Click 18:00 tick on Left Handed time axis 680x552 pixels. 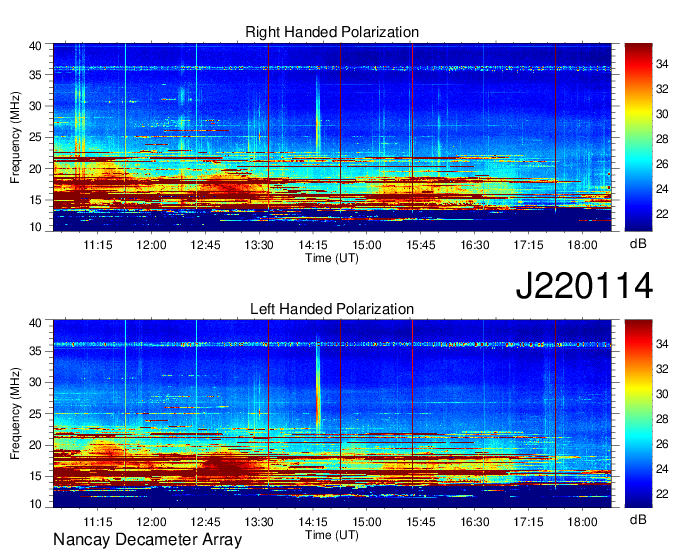582,521
